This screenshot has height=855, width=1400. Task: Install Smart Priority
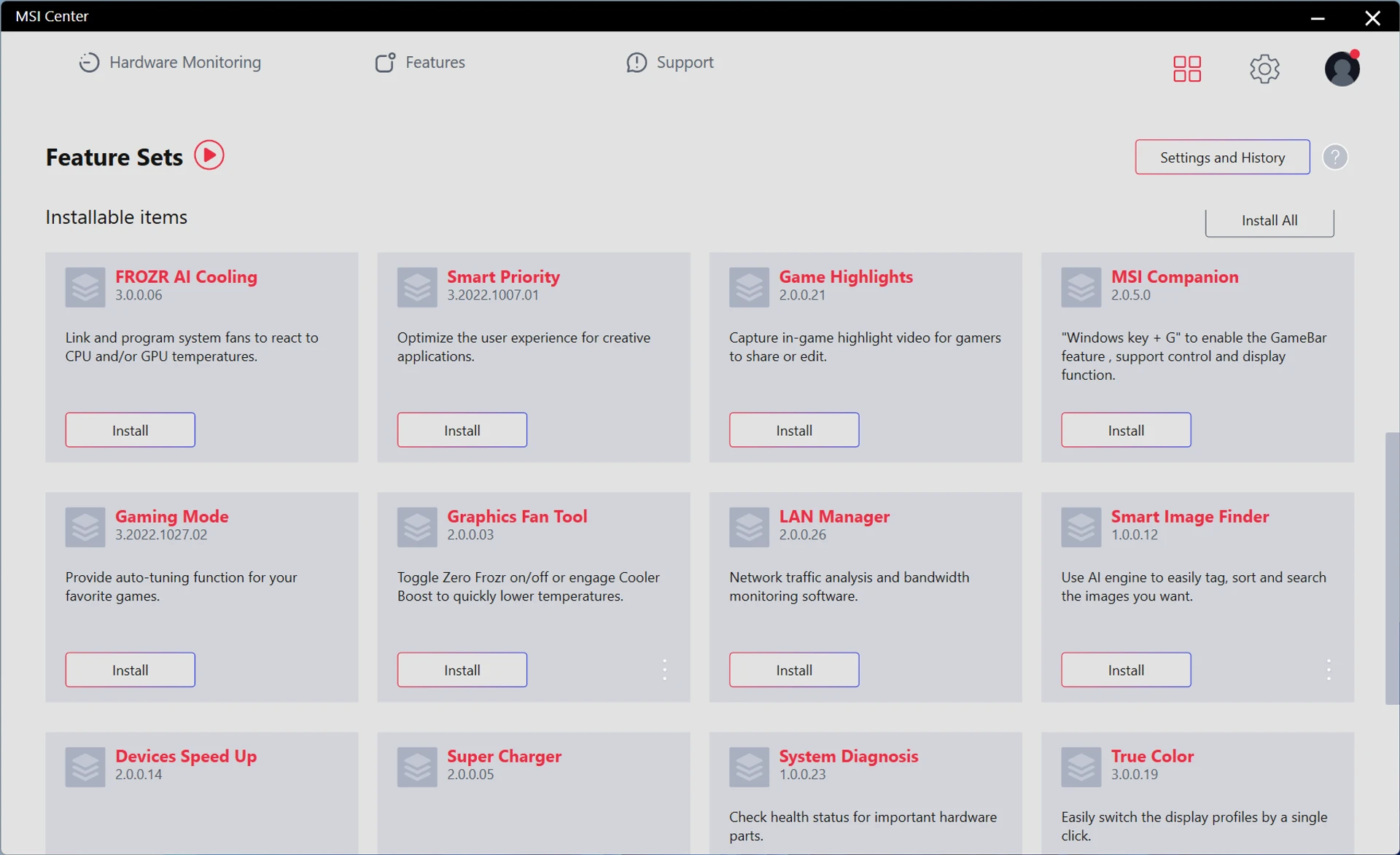point(462,430)
